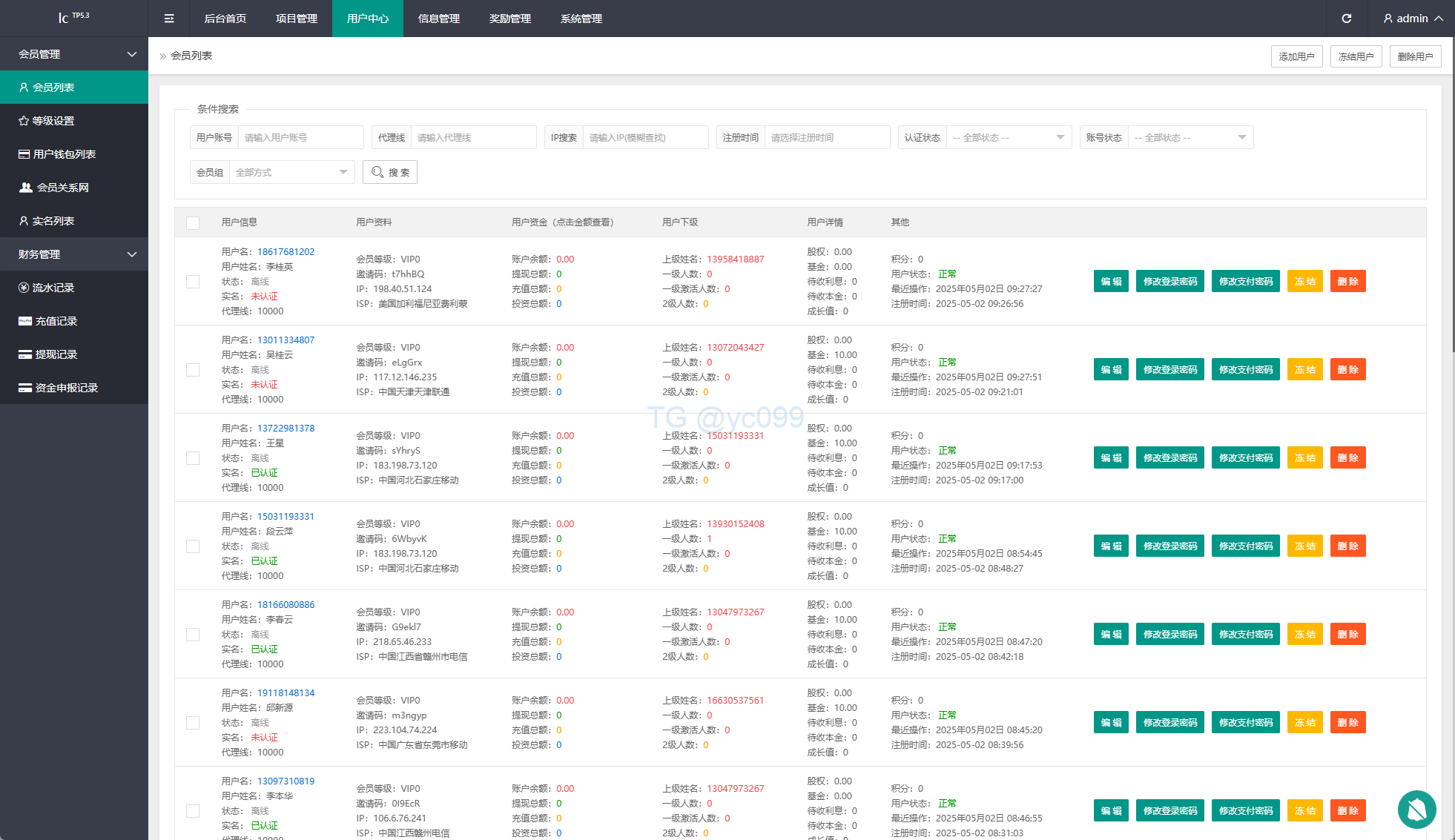Click the round floating chat icon

(x=1416, y=810)
